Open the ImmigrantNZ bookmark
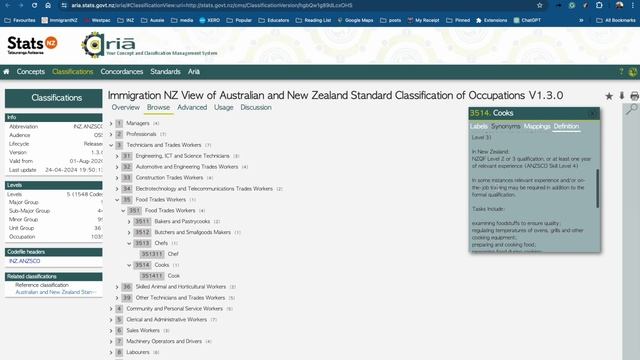Image resolution: width=640 pixels, height=360 pixels. pyautogui.click(x=59, y=20)
